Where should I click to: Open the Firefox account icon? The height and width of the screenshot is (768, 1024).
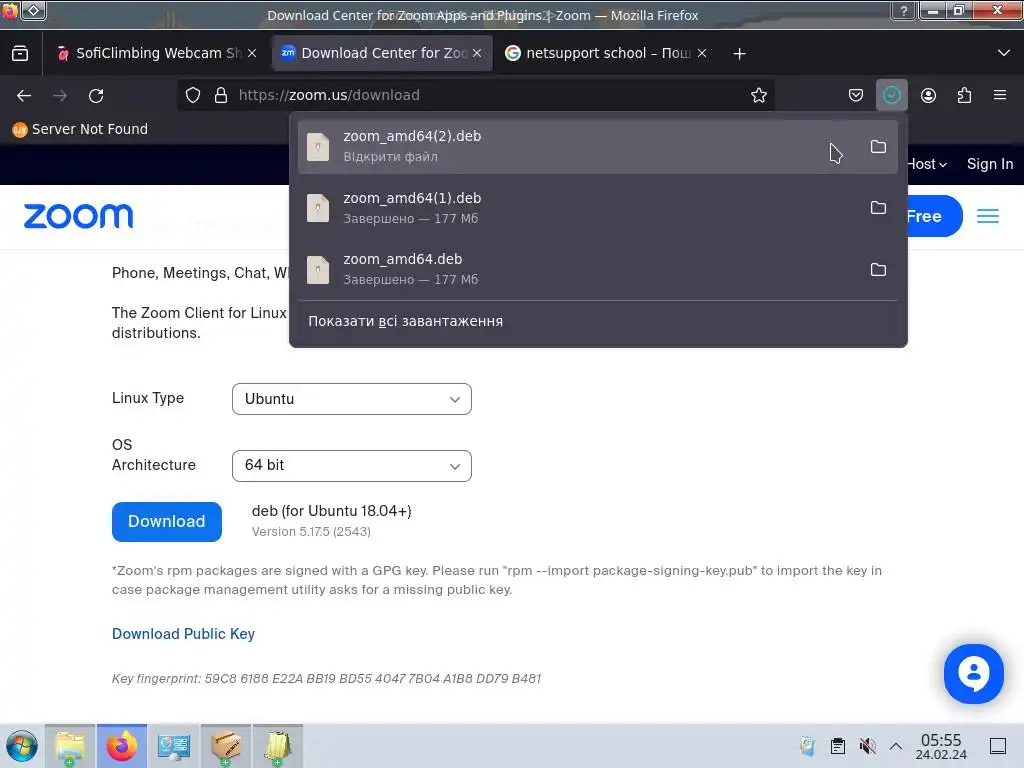pyautogui.click(x=928, y=95)
